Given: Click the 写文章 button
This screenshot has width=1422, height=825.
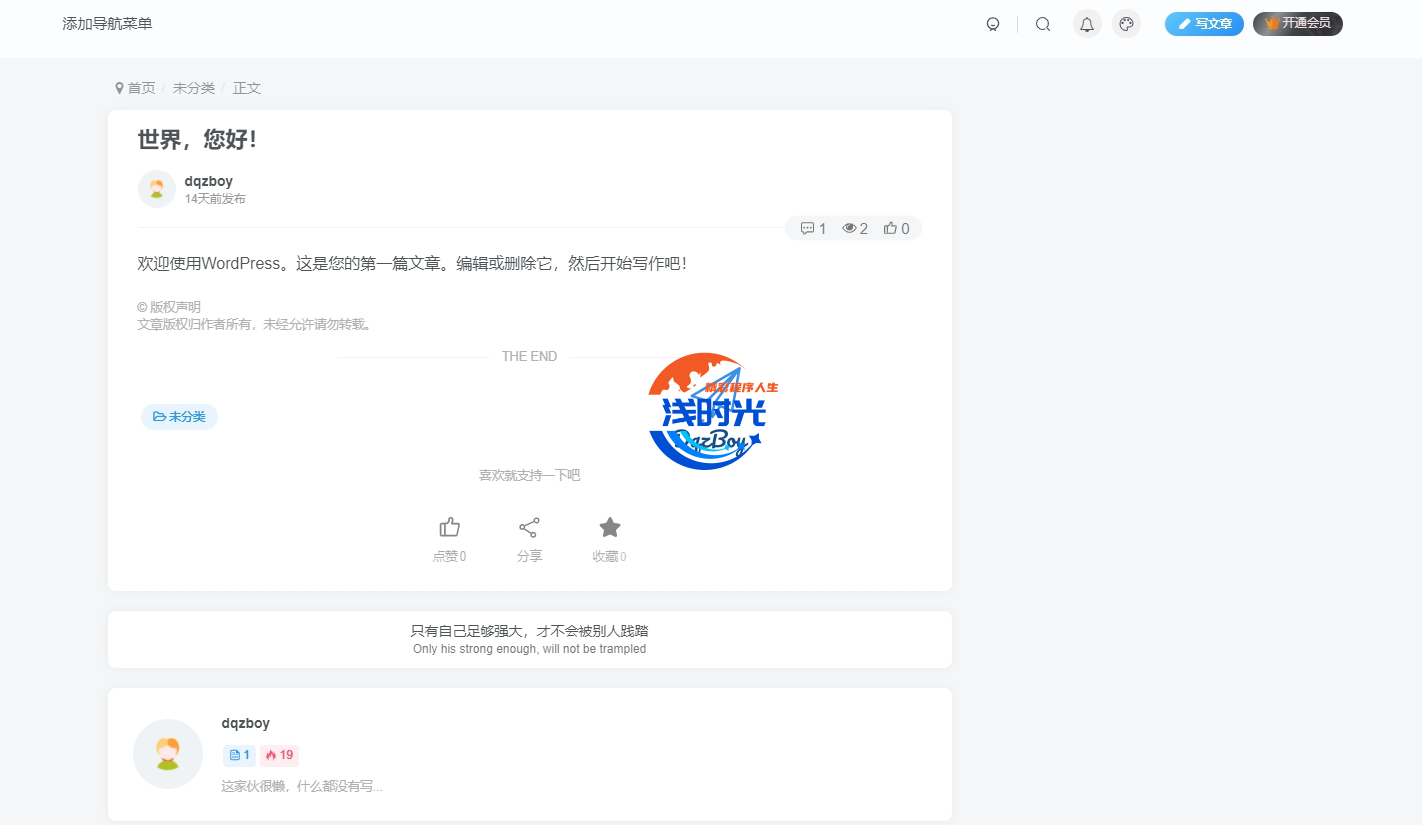Looking at the screenshot, I should coord(1204,24).
